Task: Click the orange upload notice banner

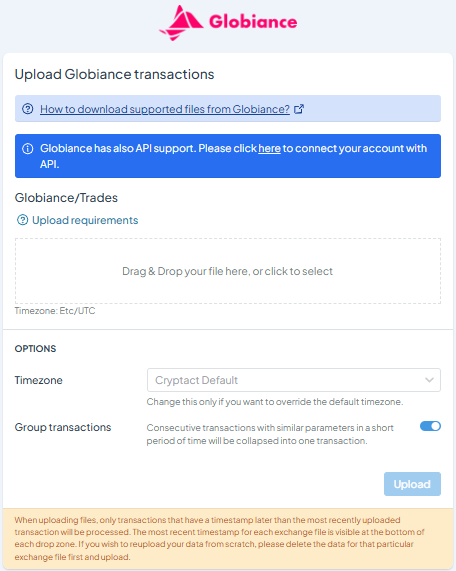Action: (228, 539)
